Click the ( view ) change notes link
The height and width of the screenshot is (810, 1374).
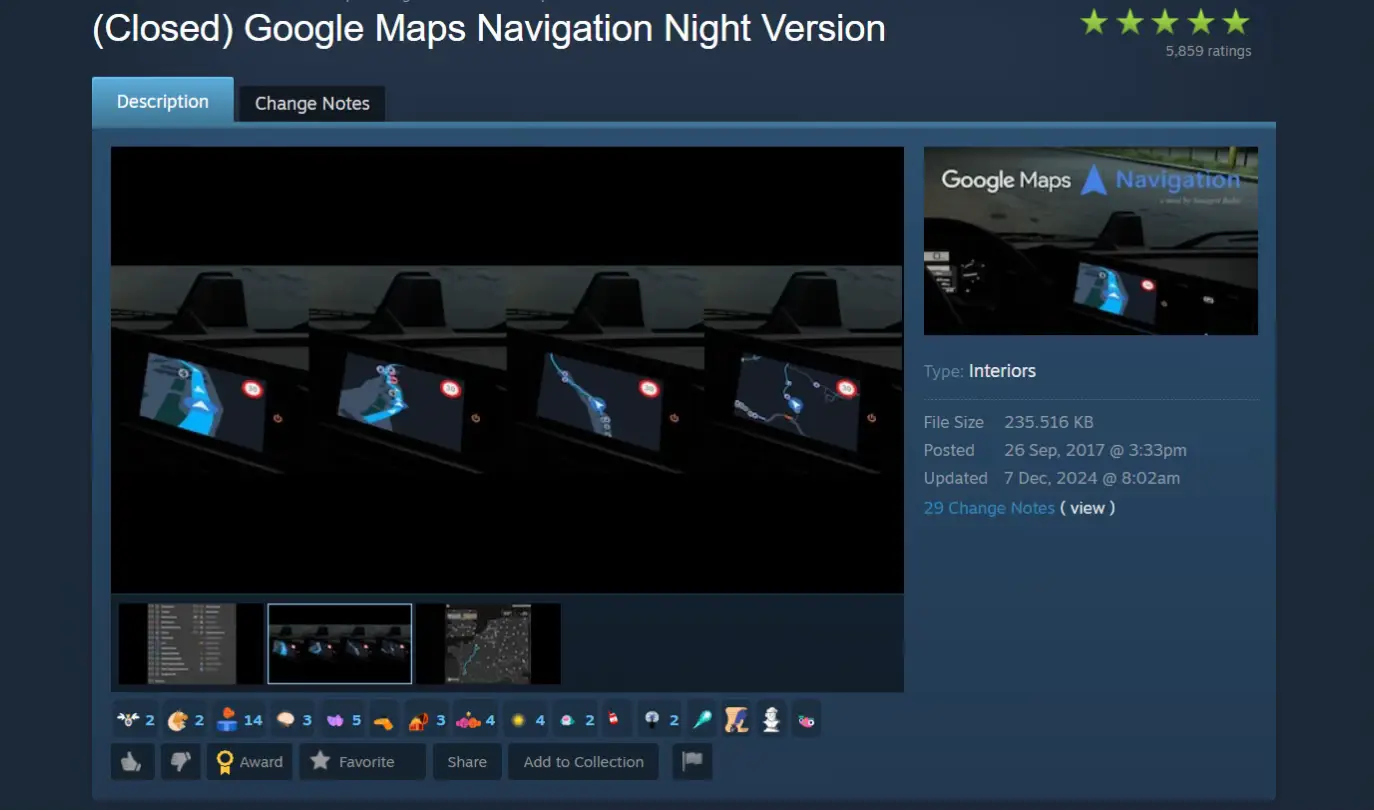1087,508
